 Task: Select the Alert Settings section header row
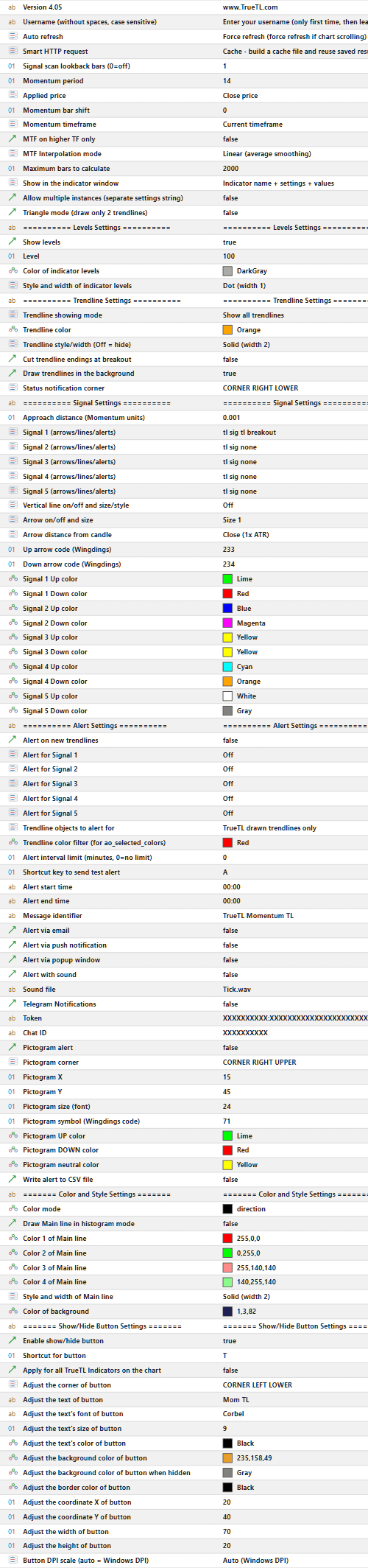pyautogui.click(x=184, y=726)
